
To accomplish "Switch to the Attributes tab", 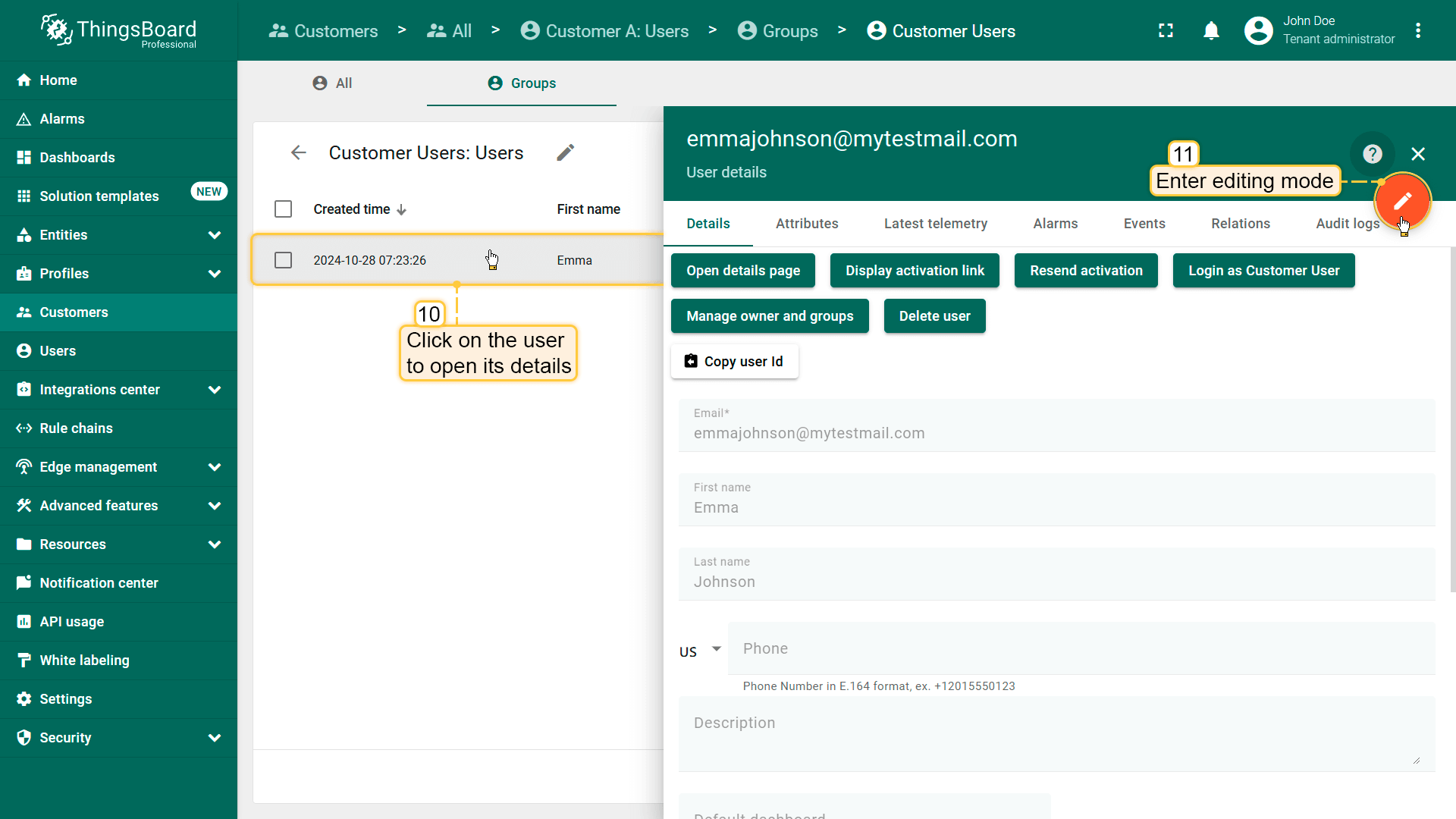I will coord(806,224).
